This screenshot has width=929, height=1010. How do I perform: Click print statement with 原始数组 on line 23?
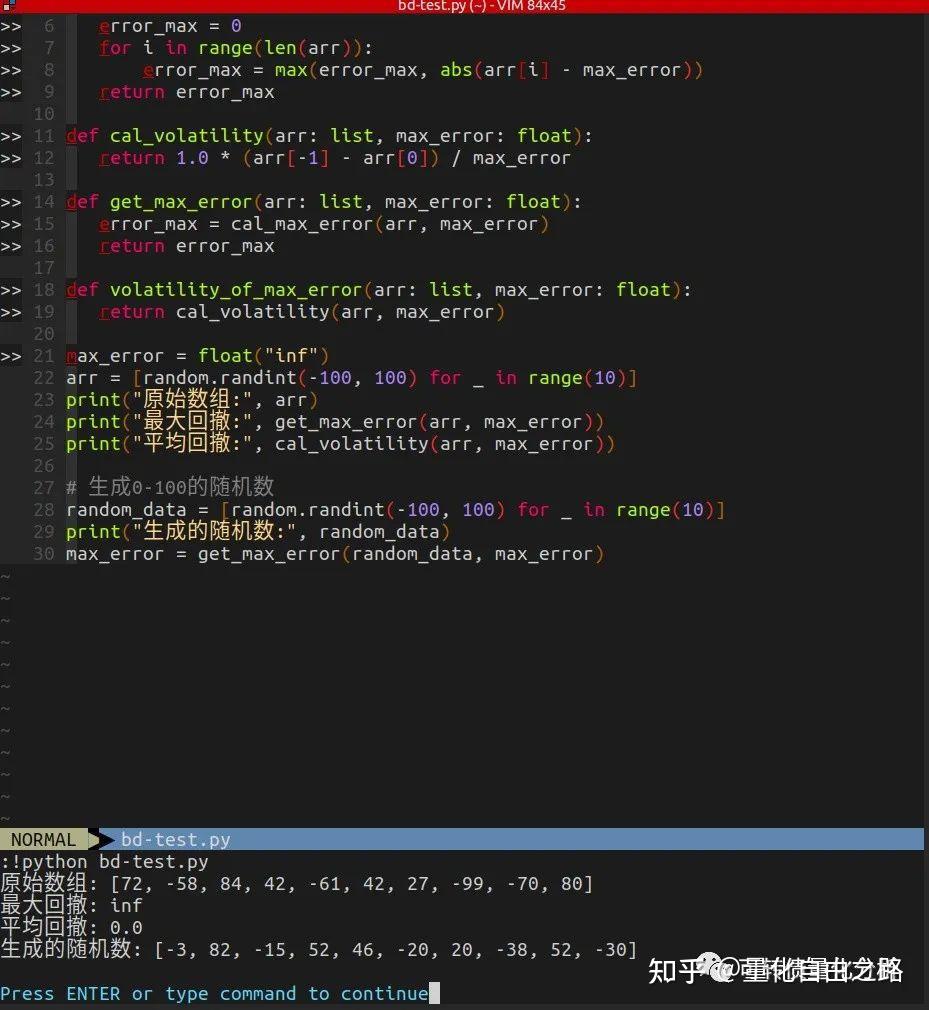tap(192, 400)
